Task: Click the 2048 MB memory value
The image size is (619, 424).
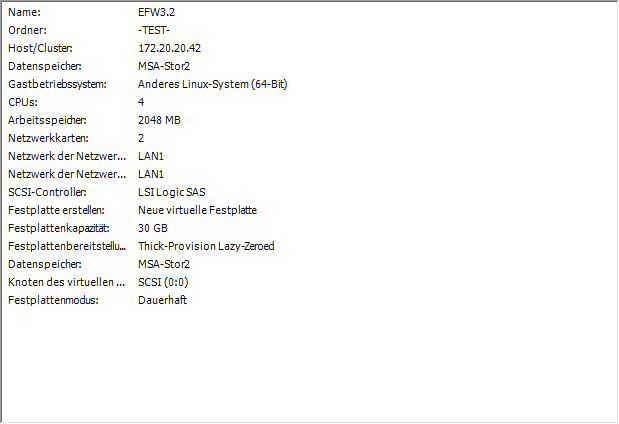Action: (x=158, y=120)
